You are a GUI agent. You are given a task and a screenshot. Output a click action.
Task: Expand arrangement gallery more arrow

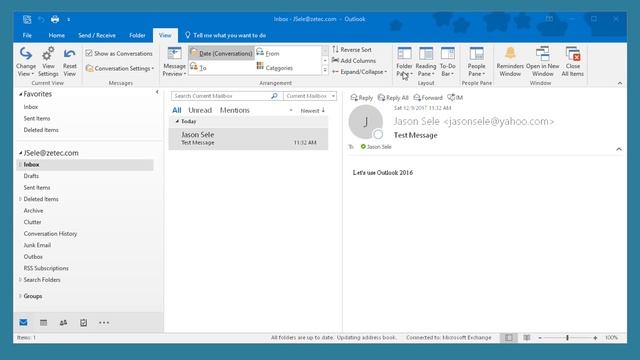[x=325, y=70]
